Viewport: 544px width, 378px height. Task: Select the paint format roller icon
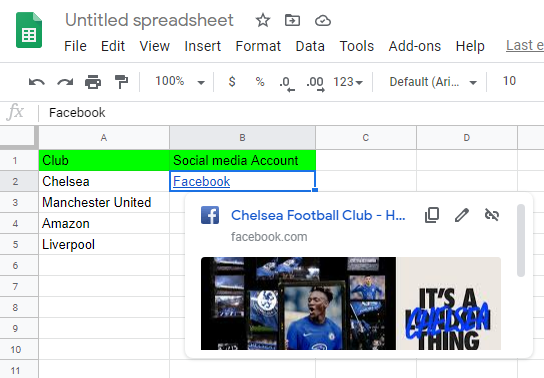[121, 82]
